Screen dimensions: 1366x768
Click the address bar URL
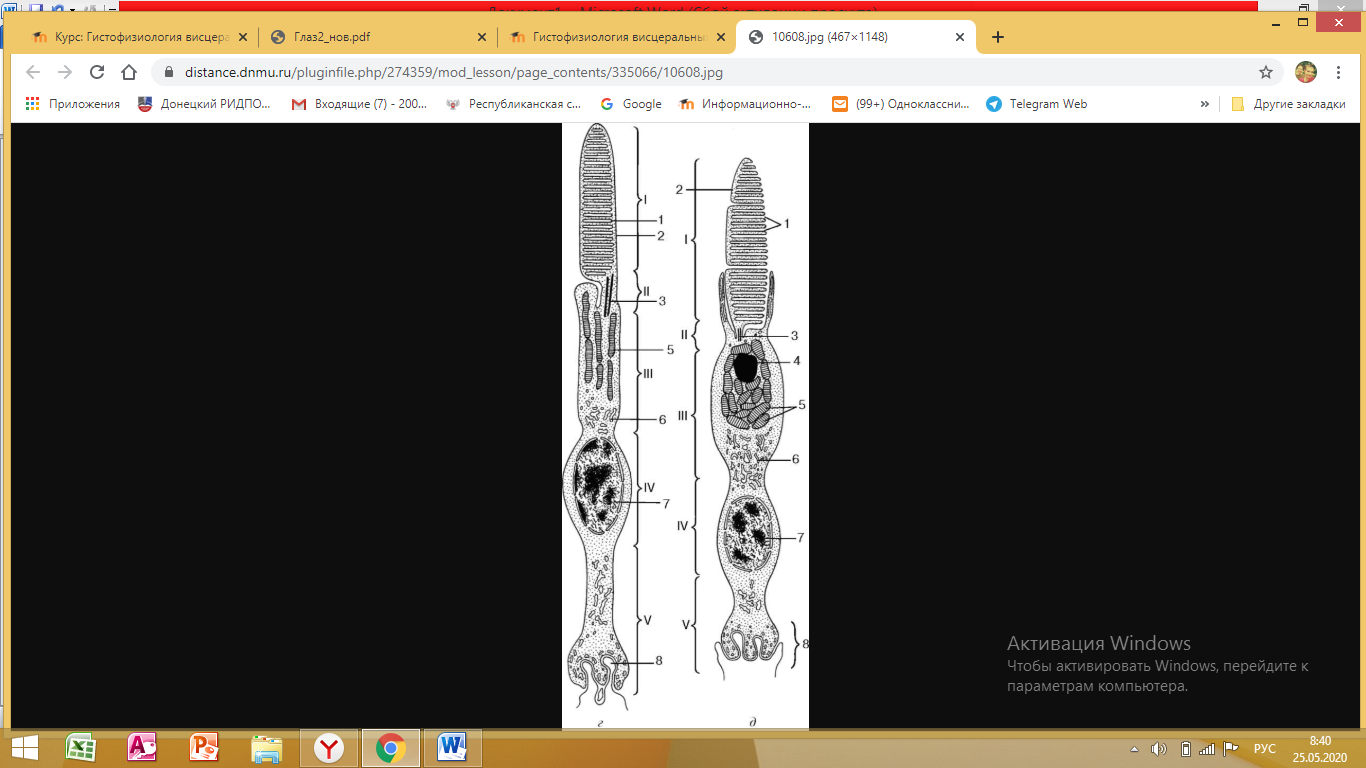click(x=454, y=72)
